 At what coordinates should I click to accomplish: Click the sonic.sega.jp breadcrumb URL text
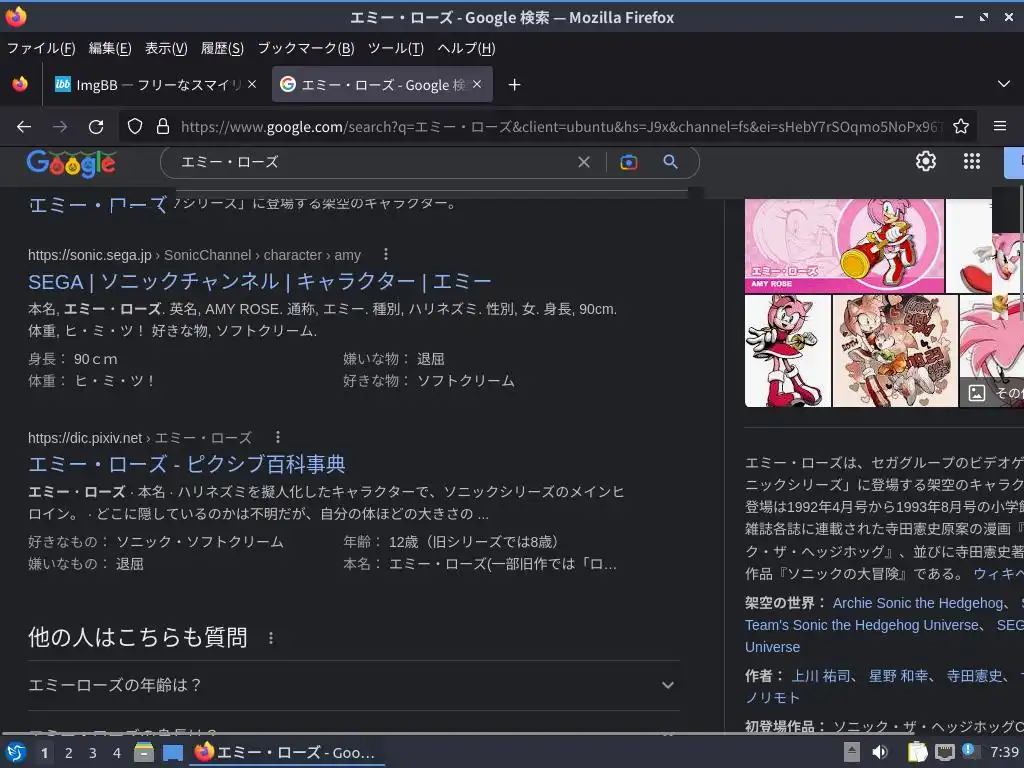(x=194, y=255)
